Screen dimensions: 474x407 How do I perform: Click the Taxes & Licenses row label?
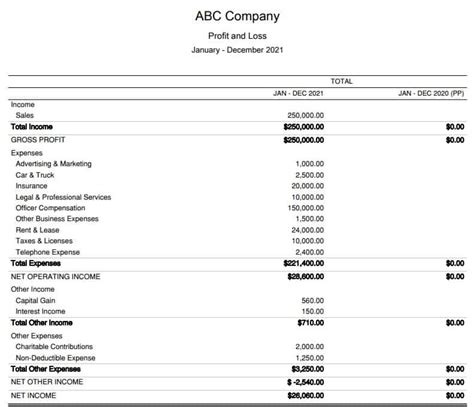click(44, 241)
